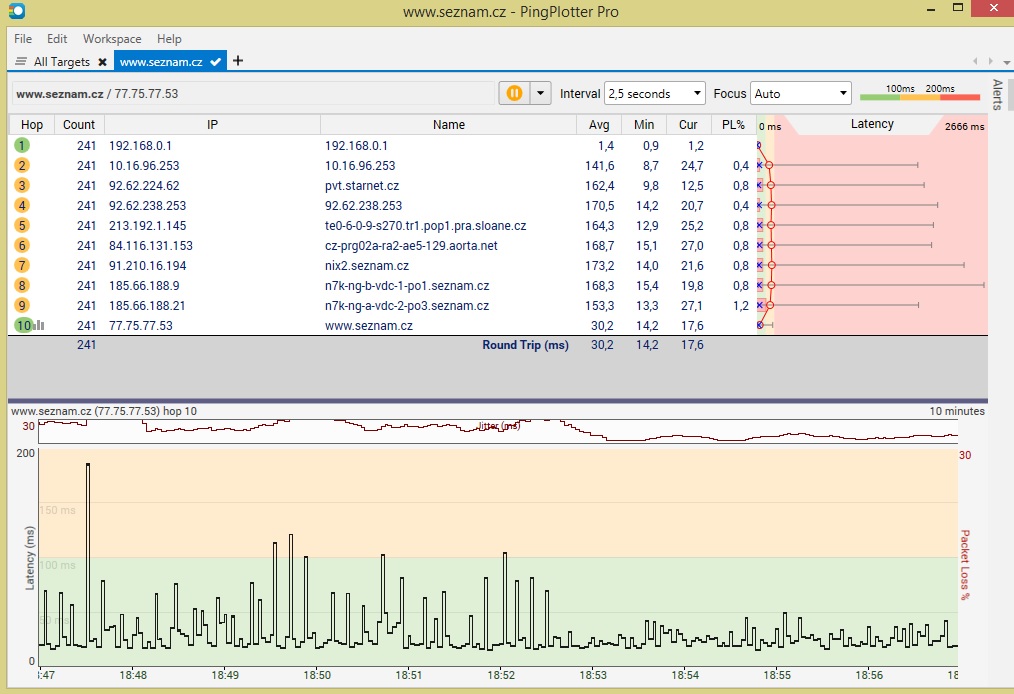Expand the Interval 2,5 seconds dropdown
Screen dimensions: 1014x694
[x=655, y=93]
